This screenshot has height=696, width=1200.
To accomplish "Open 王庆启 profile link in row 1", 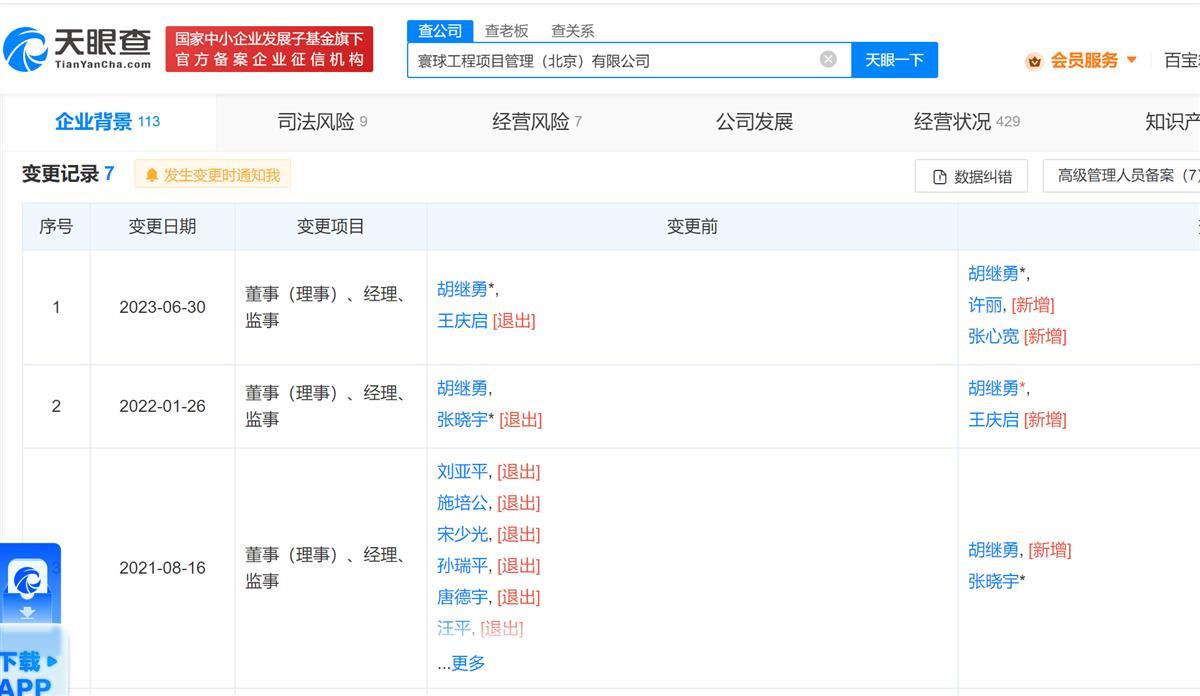I will [x=462, y=321].
